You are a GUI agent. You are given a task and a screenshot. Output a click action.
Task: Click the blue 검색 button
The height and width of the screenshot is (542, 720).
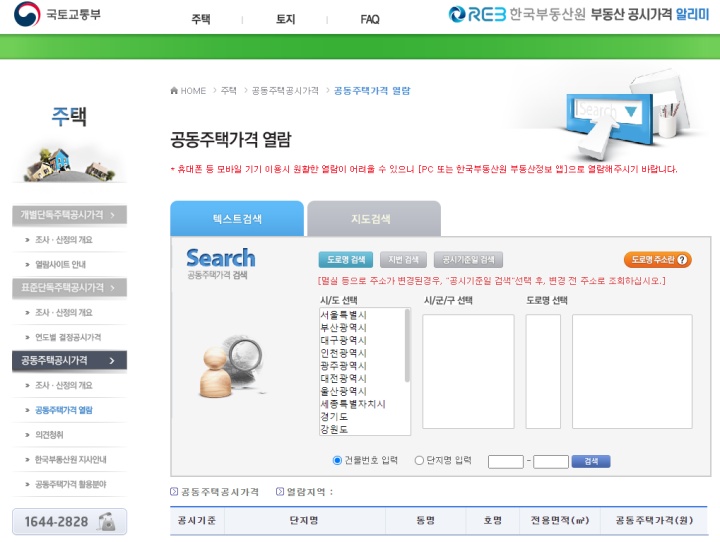(x=591, y=461)
